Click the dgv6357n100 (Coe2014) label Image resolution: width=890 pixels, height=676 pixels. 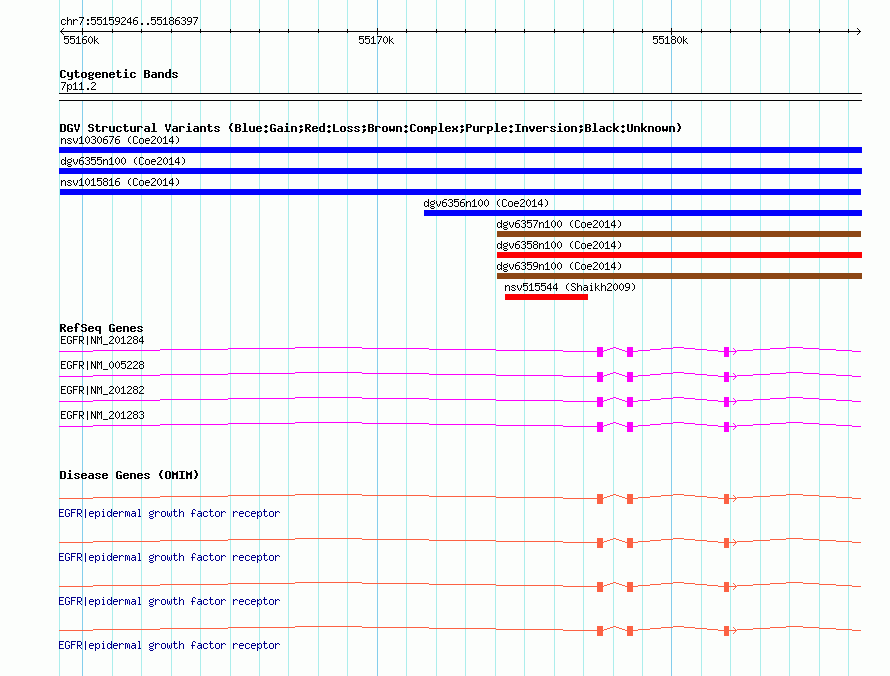point(559,224)
